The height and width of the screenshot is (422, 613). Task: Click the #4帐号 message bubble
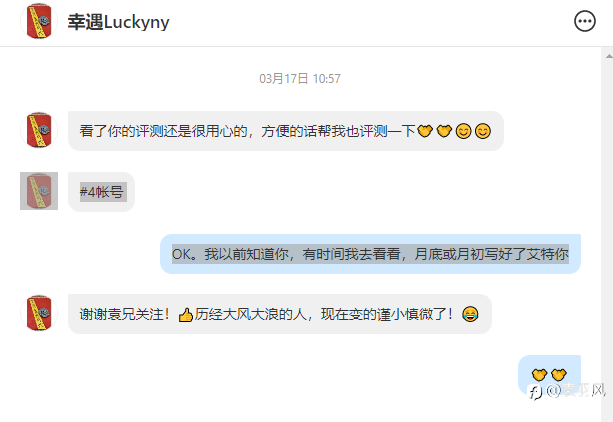(101, 192)
